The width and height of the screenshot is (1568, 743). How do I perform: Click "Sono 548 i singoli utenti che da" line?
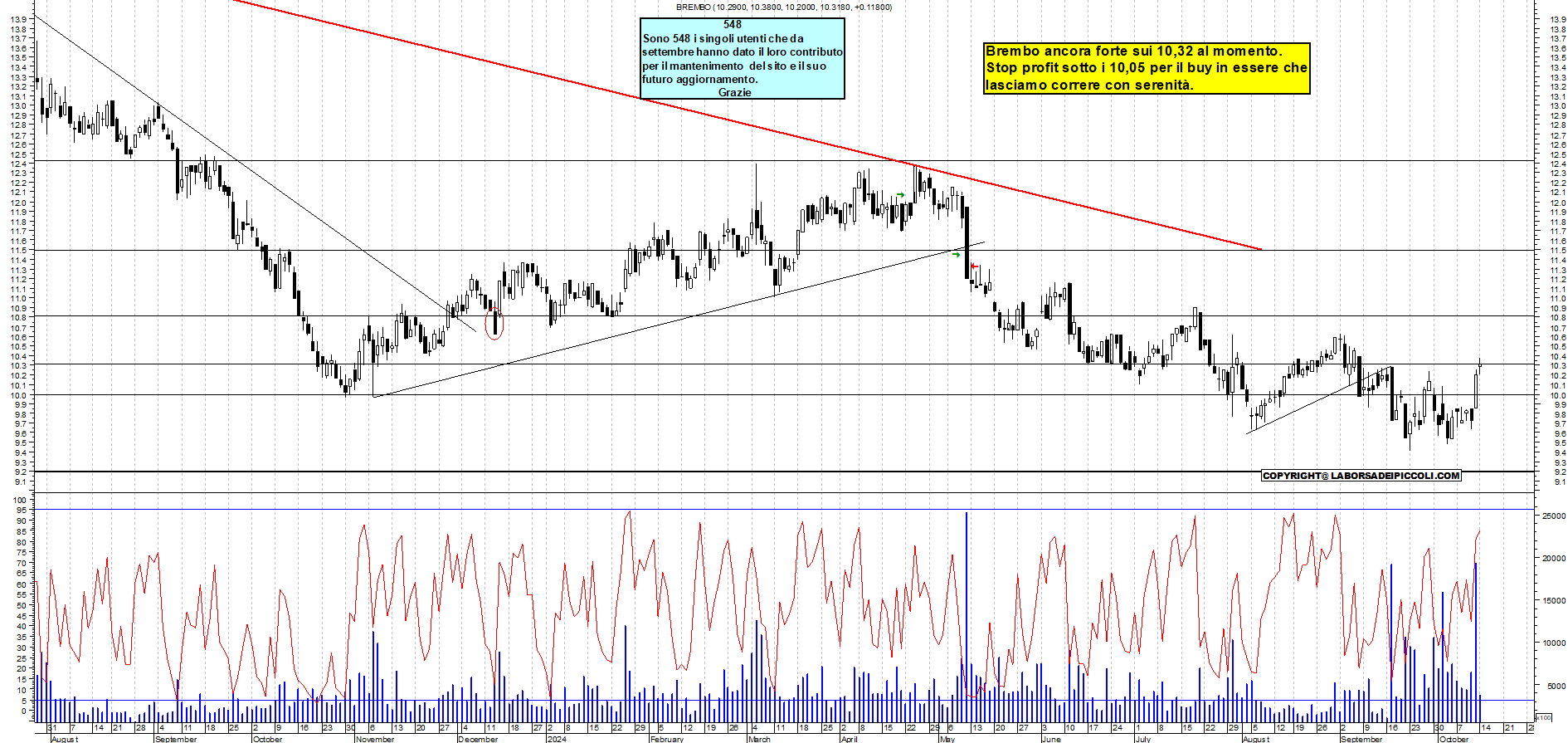[723, 38]
